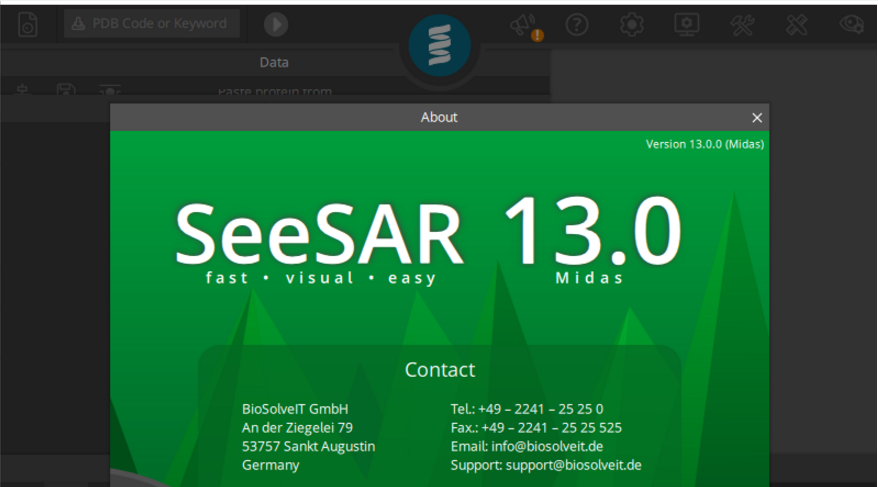The width and height of the screenshot is (878, 487).
Task: Toggle the eye visibility icon
Action: [852, 24]
